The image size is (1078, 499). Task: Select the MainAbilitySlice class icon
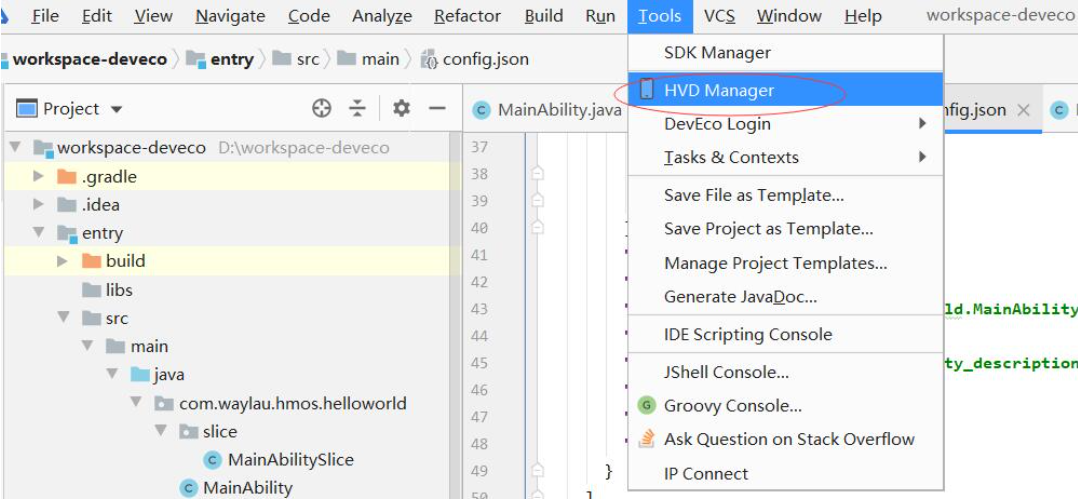point(212,460)
